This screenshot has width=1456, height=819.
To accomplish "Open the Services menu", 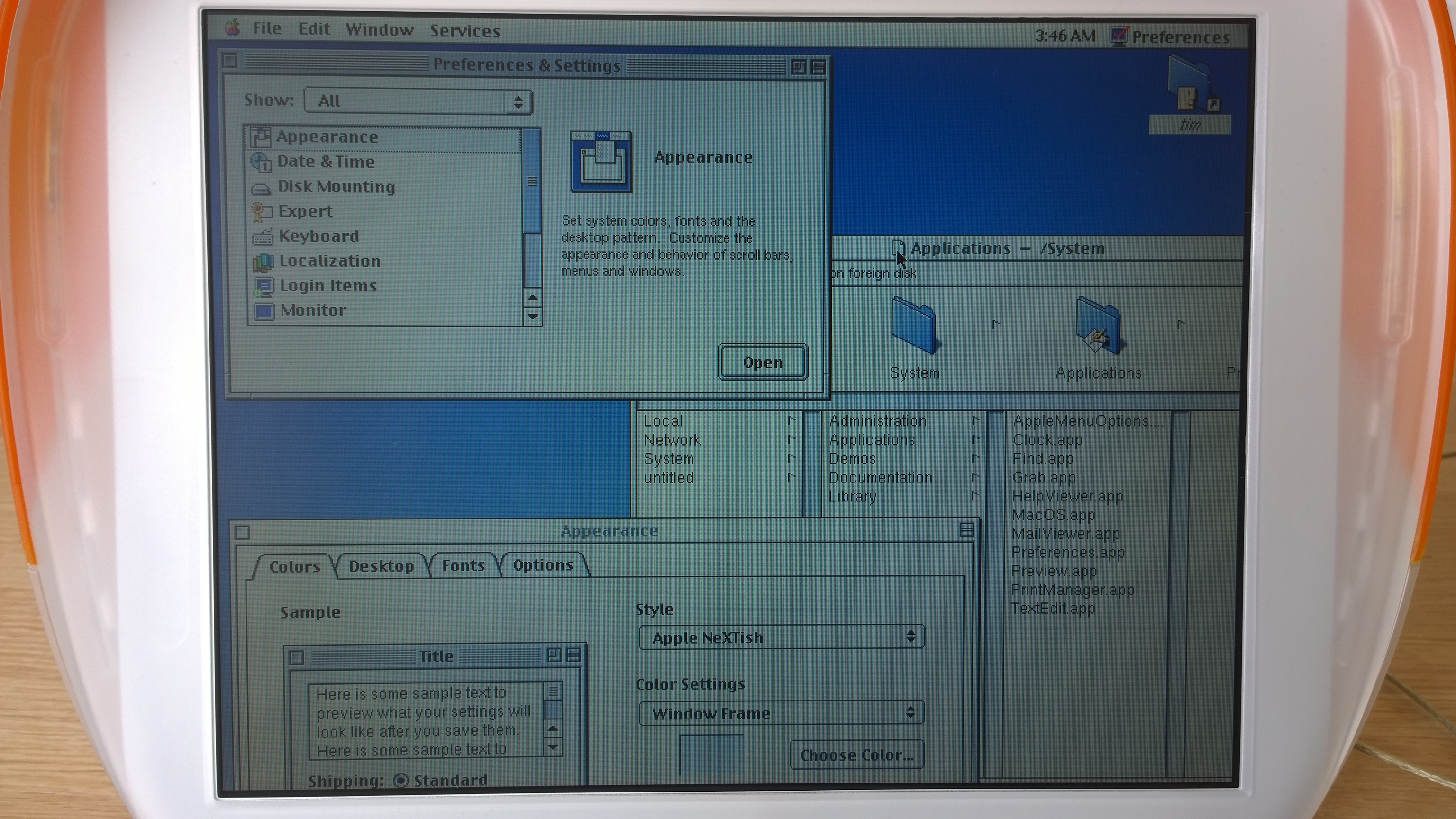I will [465, 31].
